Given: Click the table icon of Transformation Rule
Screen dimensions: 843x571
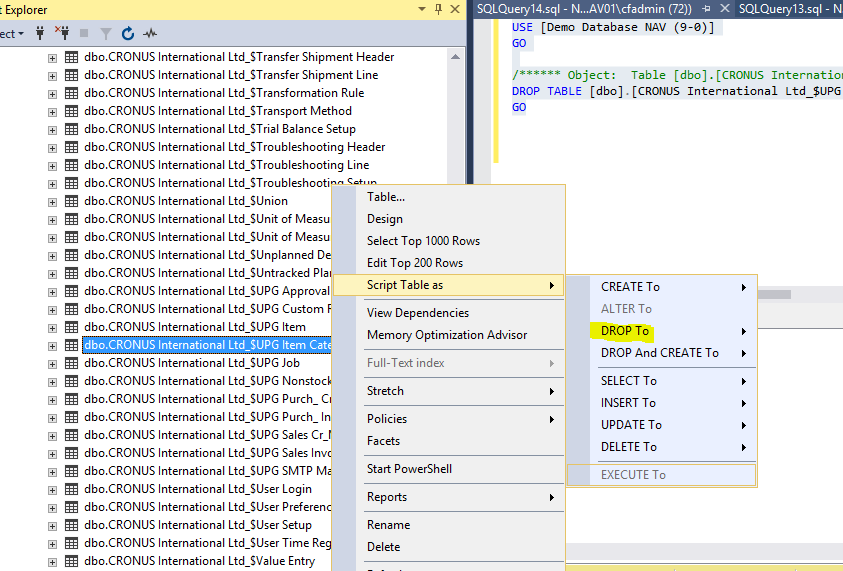Looking at the screenshot, I should tap(72, 93).
